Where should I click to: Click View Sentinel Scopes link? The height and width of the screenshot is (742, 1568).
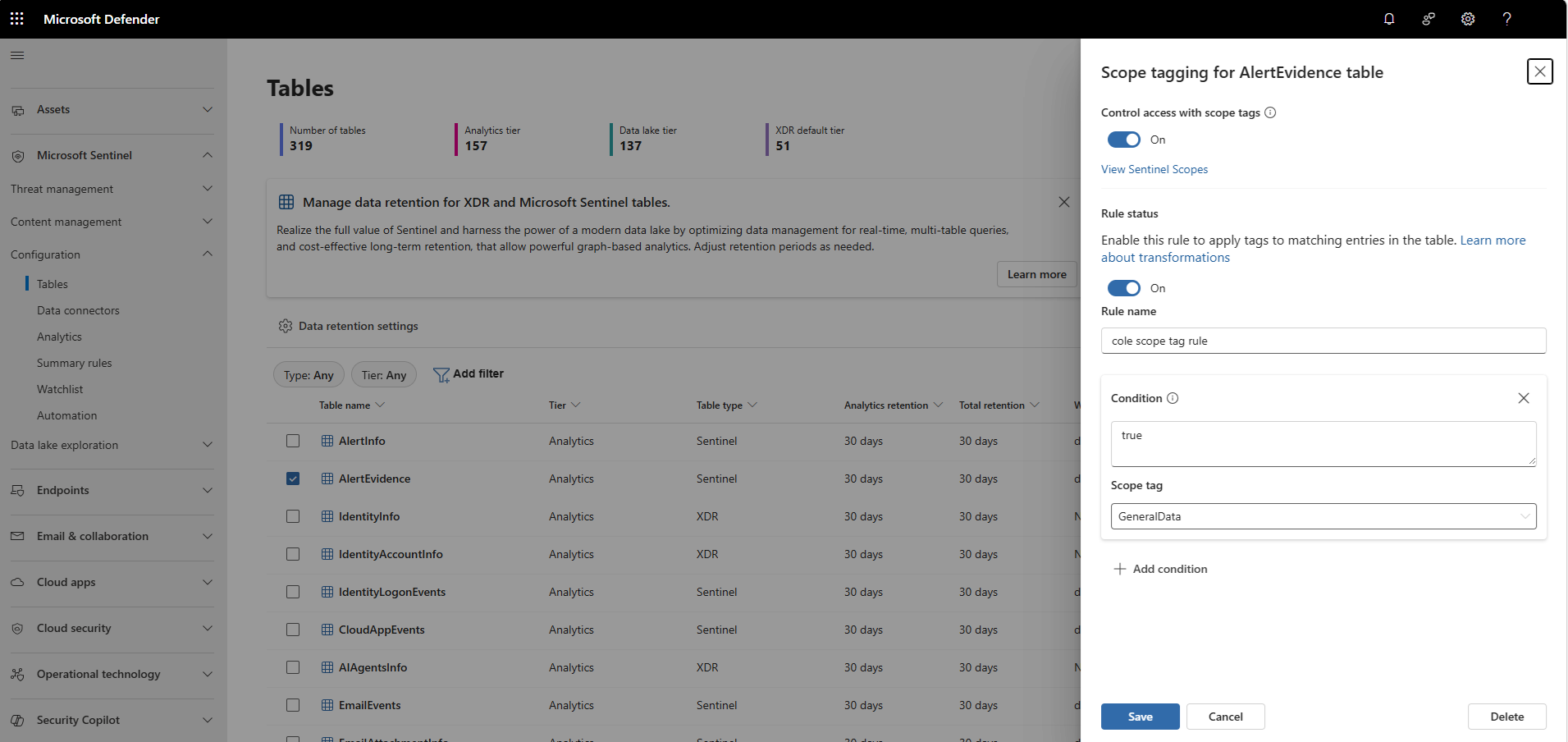[1154, 169]
